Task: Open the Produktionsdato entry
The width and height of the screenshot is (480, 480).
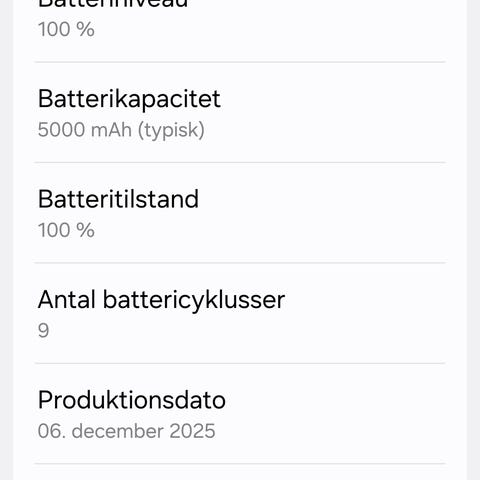Action: 240,413
